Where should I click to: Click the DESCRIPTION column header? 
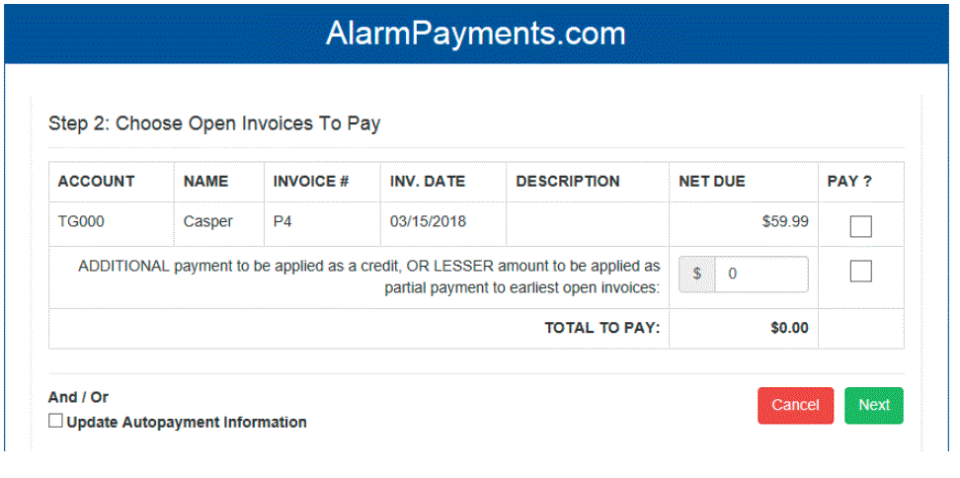[567, 182]
